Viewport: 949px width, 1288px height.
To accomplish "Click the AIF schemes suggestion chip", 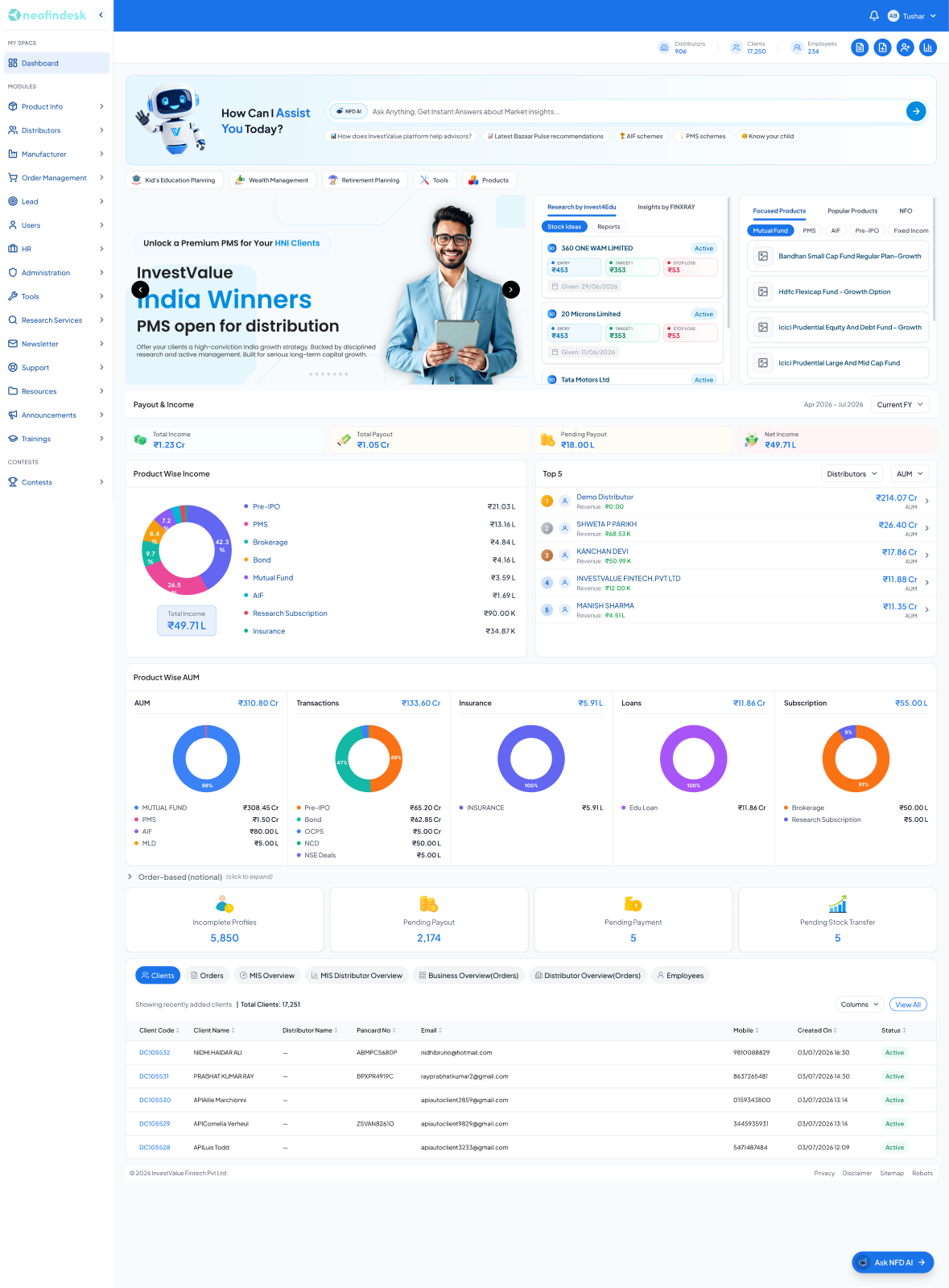I will coord(642,136).
